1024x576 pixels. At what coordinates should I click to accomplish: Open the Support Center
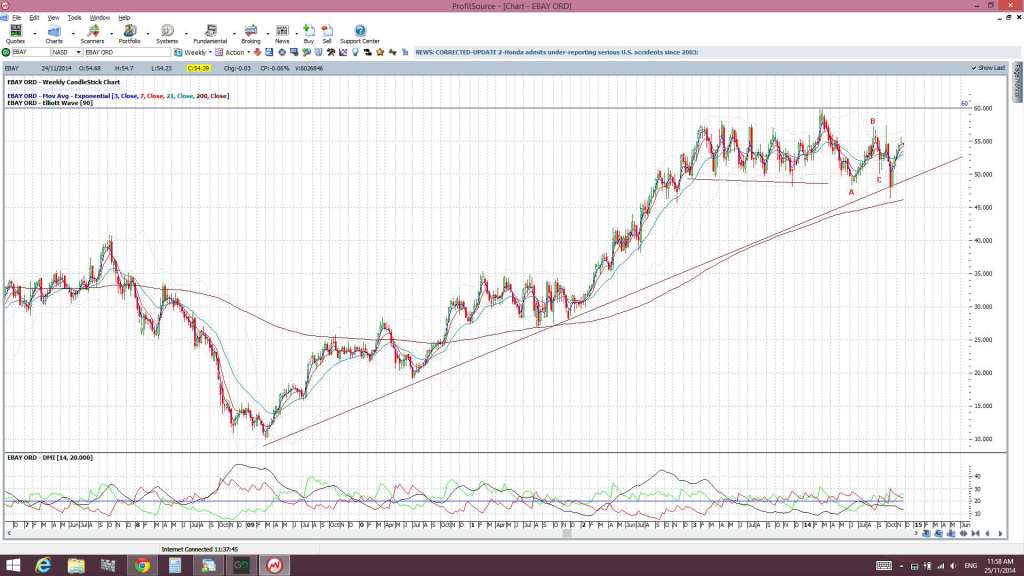(x=360, y=34)
